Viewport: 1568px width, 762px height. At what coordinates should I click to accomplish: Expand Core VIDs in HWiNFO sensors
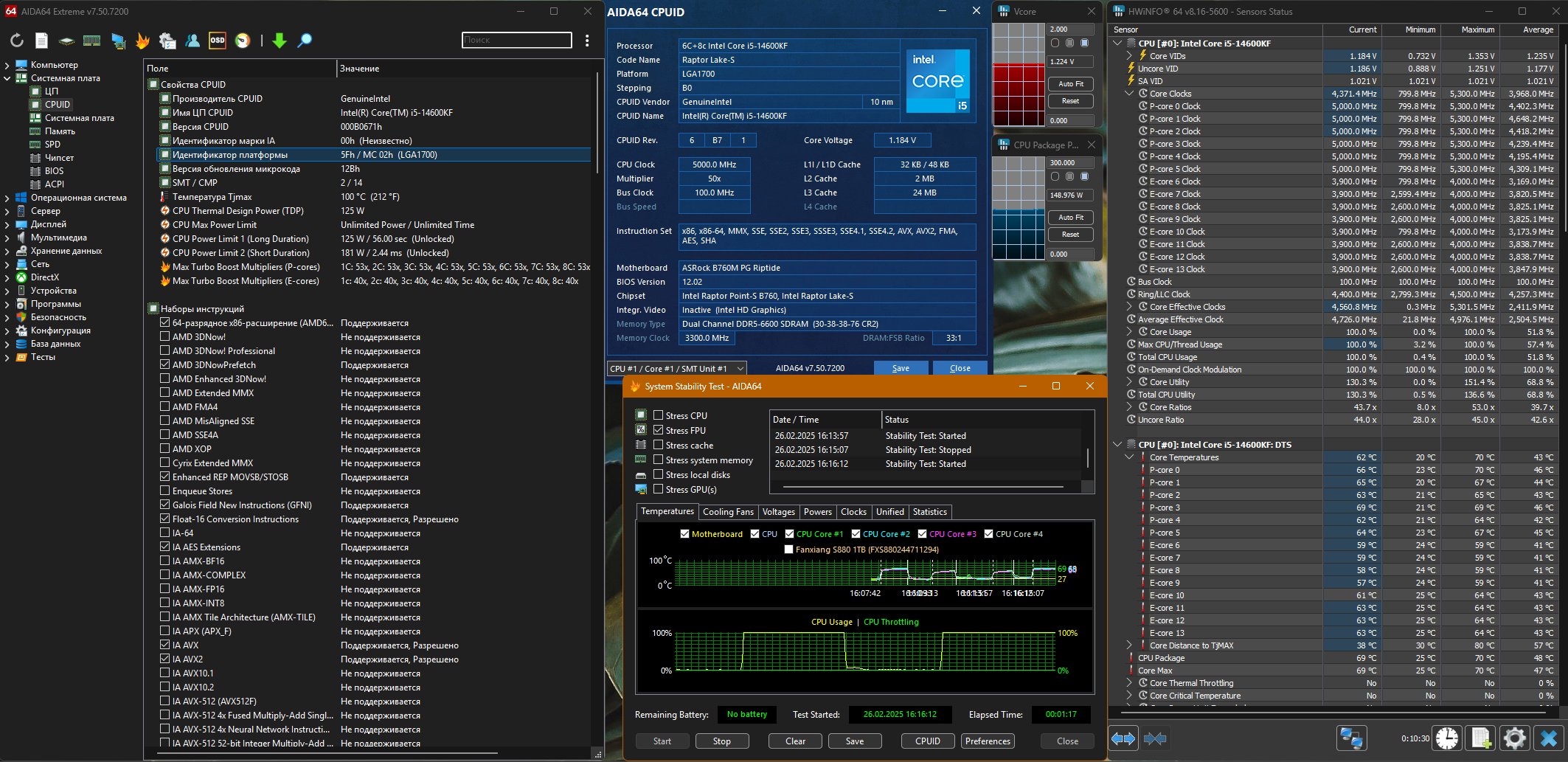(1129, 55)
